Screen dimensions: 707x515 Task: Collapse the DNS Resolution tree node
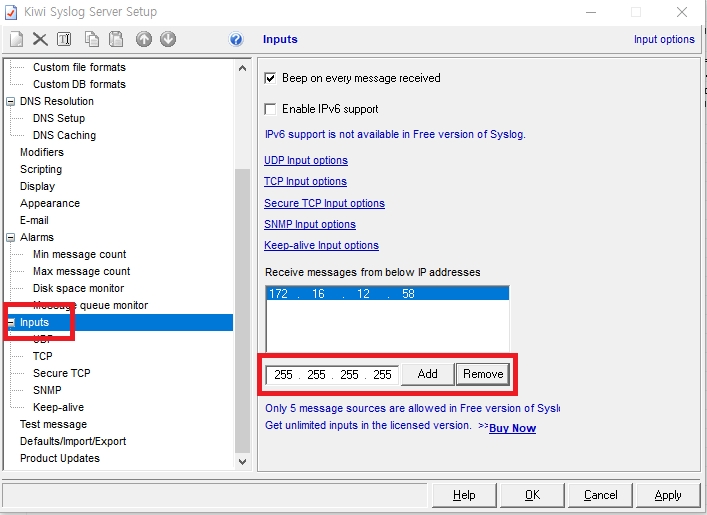tap(11, 102)
